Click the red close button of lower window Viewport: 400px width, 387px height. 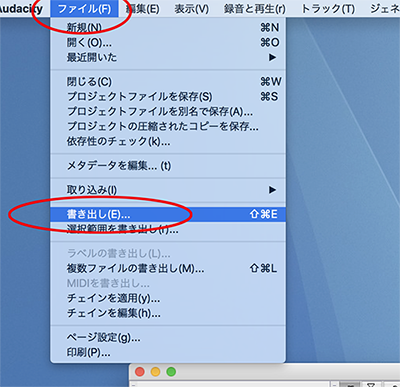pyautogui.click(x=140, y=372)
